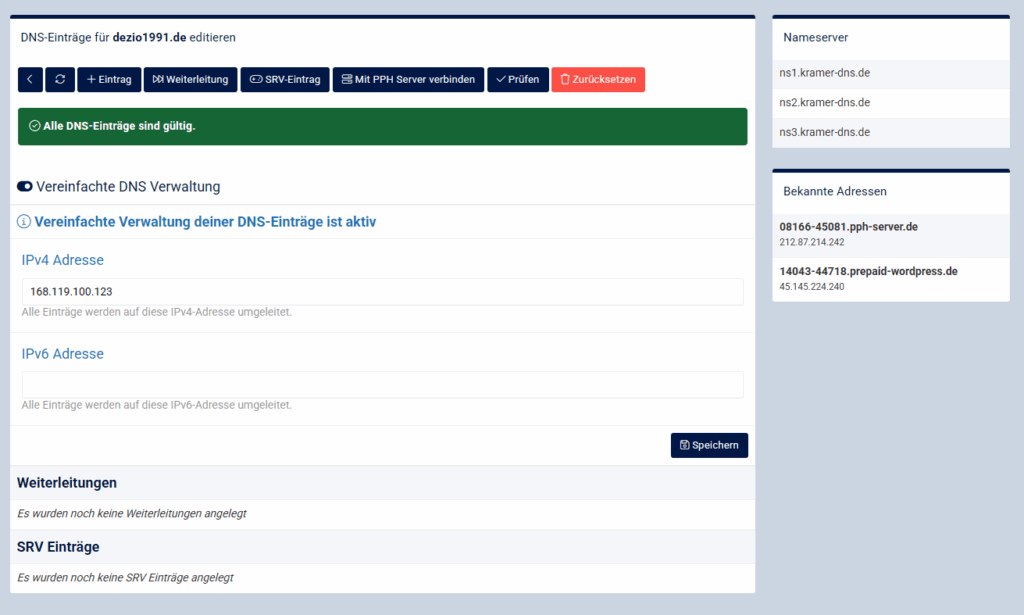The width and height of the screenshot is (1024, 615).
Task: Click the domain name dezio1991.de in heading
Action: tap(150, 38)
